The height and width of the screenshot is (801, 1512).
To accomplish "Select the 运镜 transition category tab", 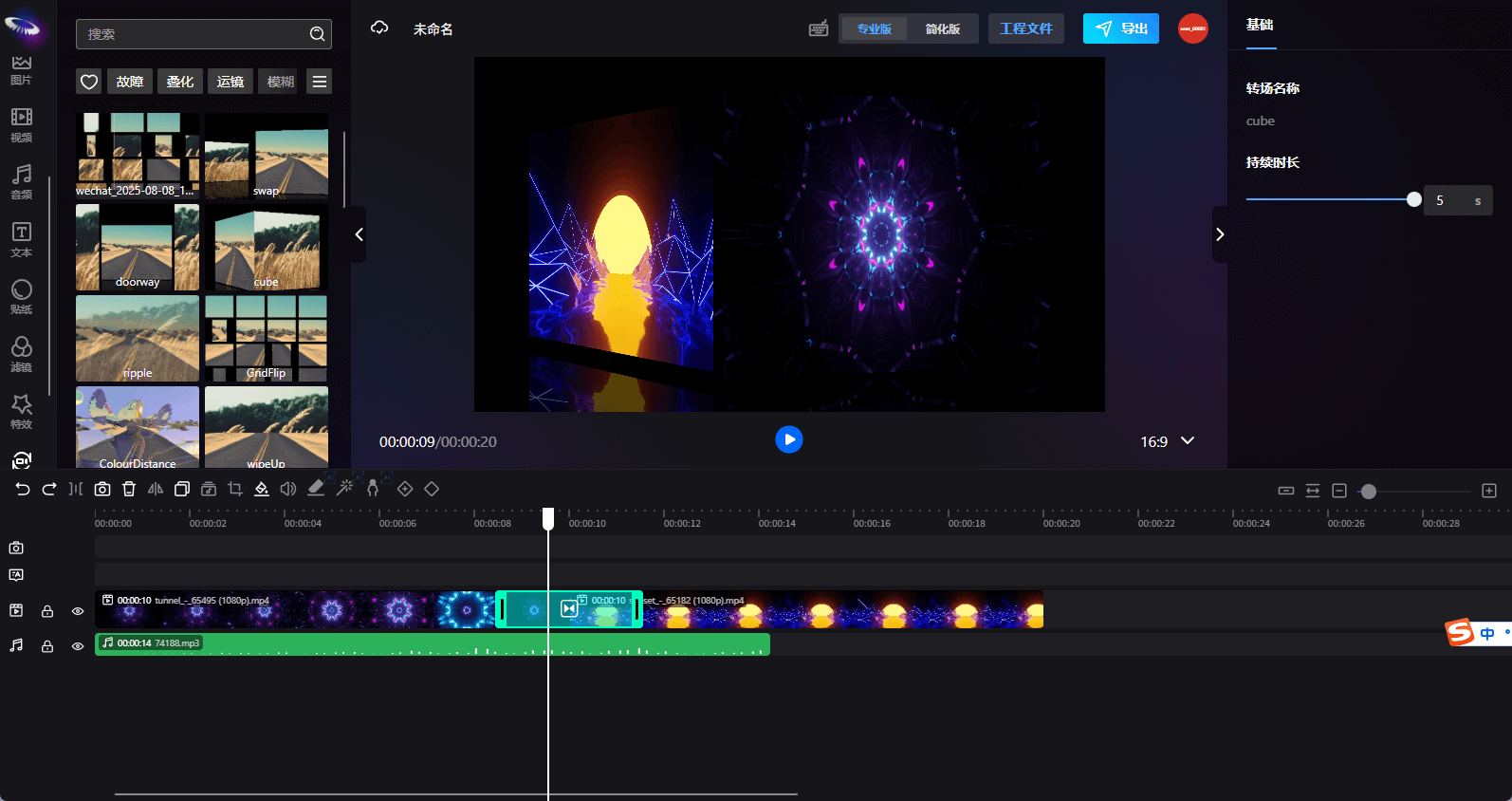I will [x=230, y=82].
